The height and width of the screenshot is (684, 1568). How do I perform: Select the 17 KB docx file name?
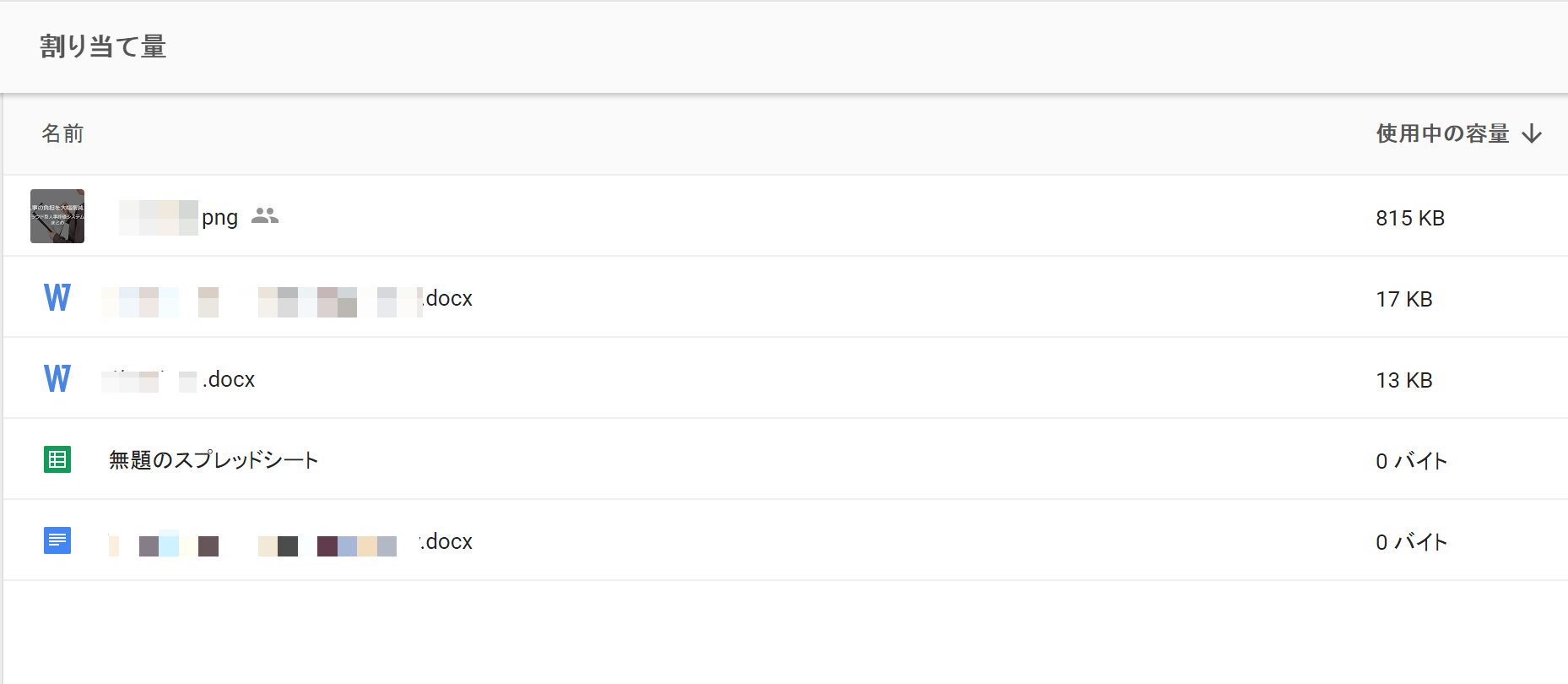point(287,299)
